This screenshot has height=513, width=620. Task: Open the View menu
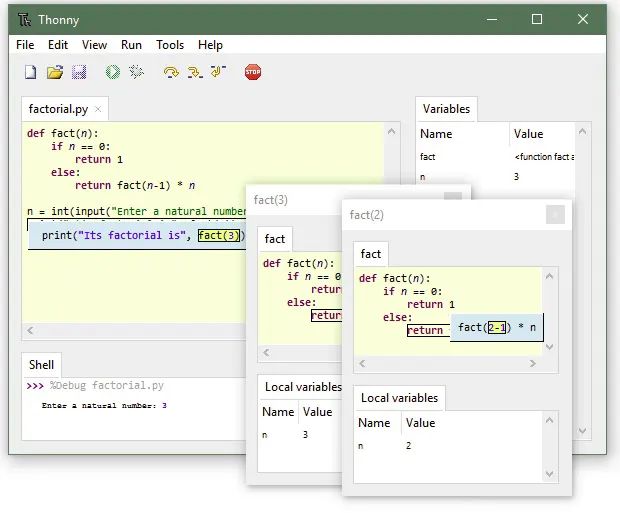pyautogui.click(x=94, y=45)
